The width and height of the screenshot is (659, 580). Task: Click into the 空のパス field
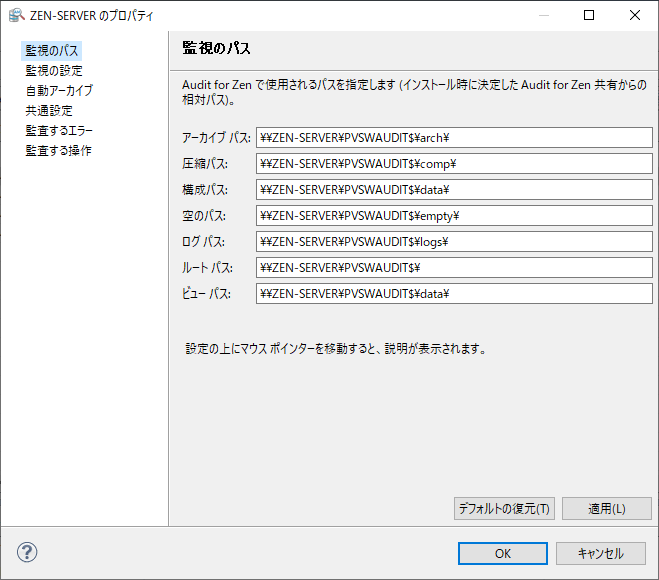pos(453,216)
